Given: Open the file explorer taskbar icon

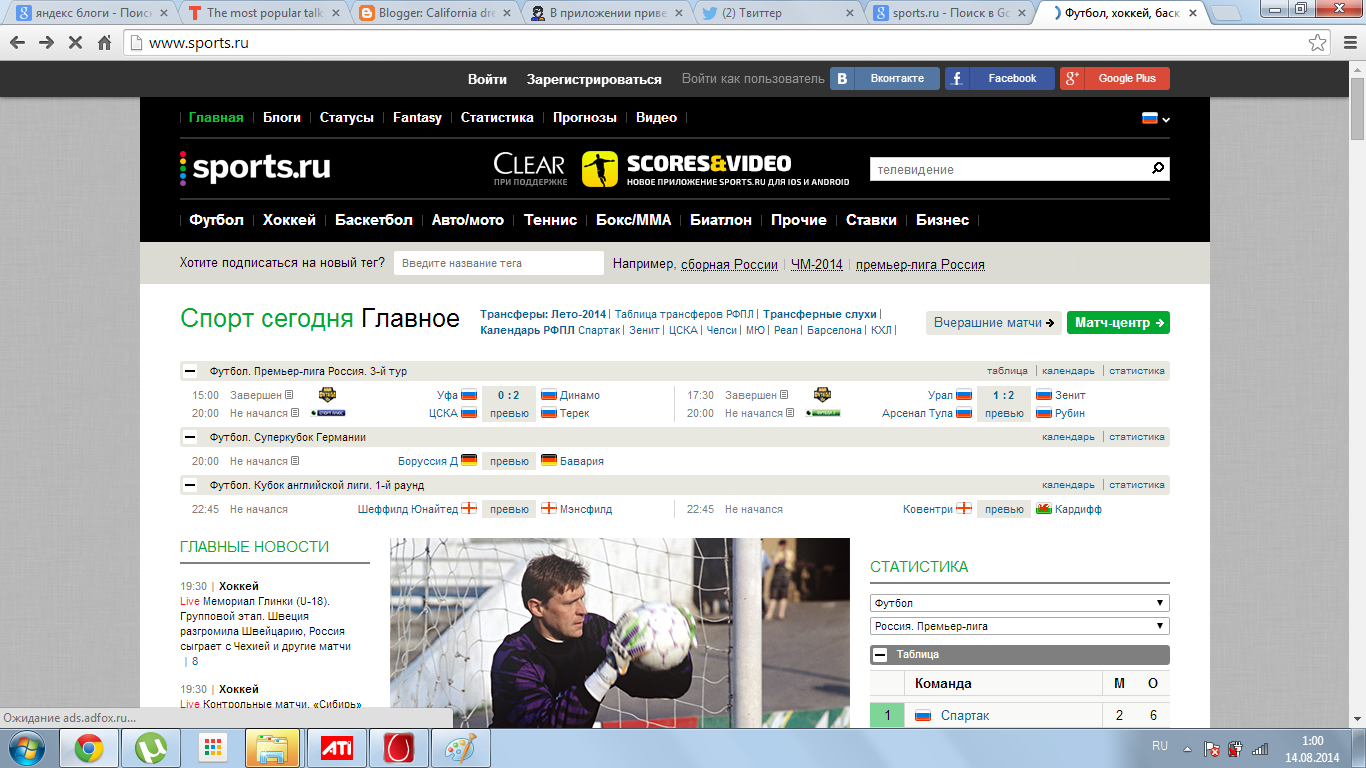Looking at the screenshot, I should click(x=274, y=748).
